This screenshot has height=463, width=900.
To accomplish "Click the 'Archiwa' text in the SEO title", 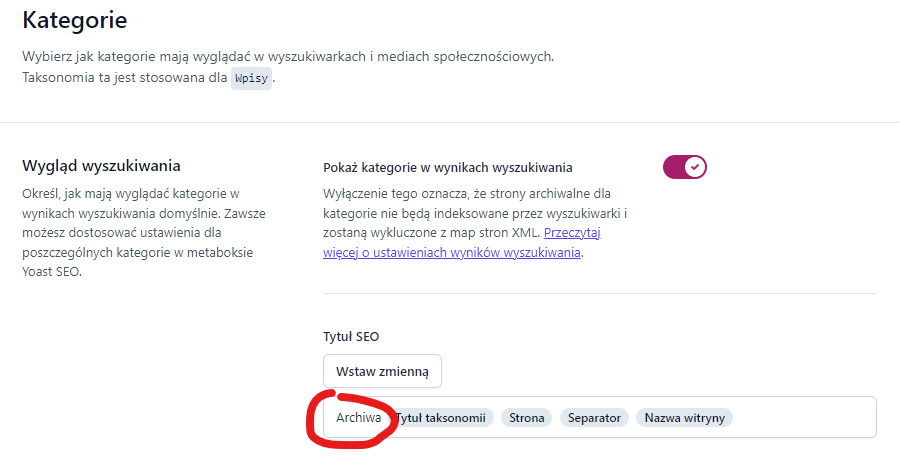I will point(359,418).
